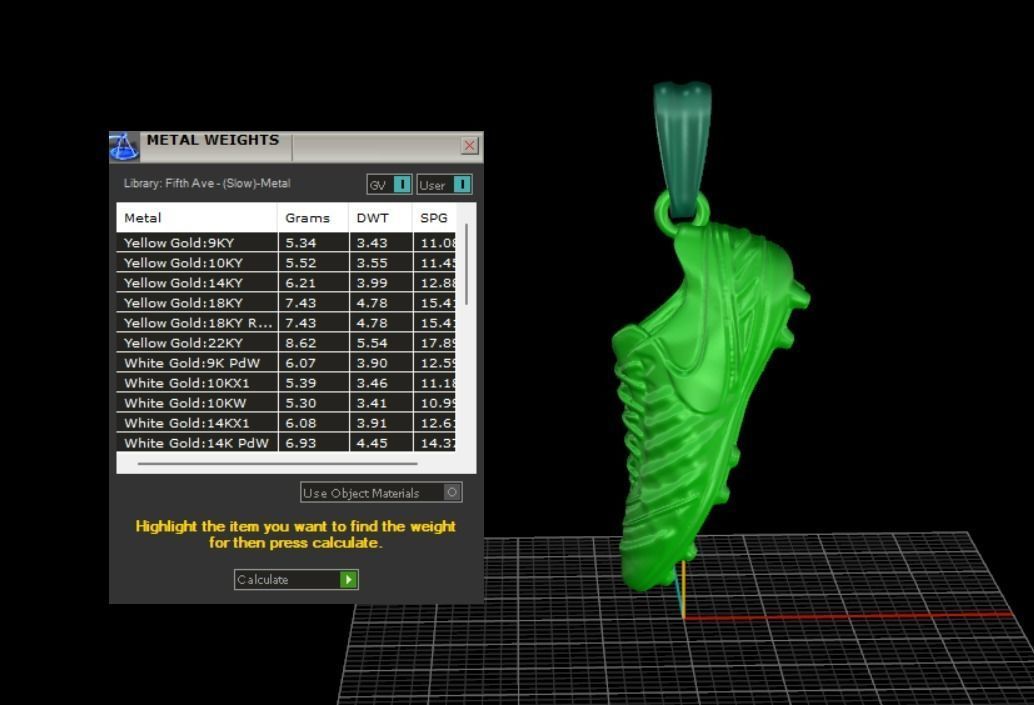Click the 6.93 grams value
The image size is (1034, 705).
301,443
